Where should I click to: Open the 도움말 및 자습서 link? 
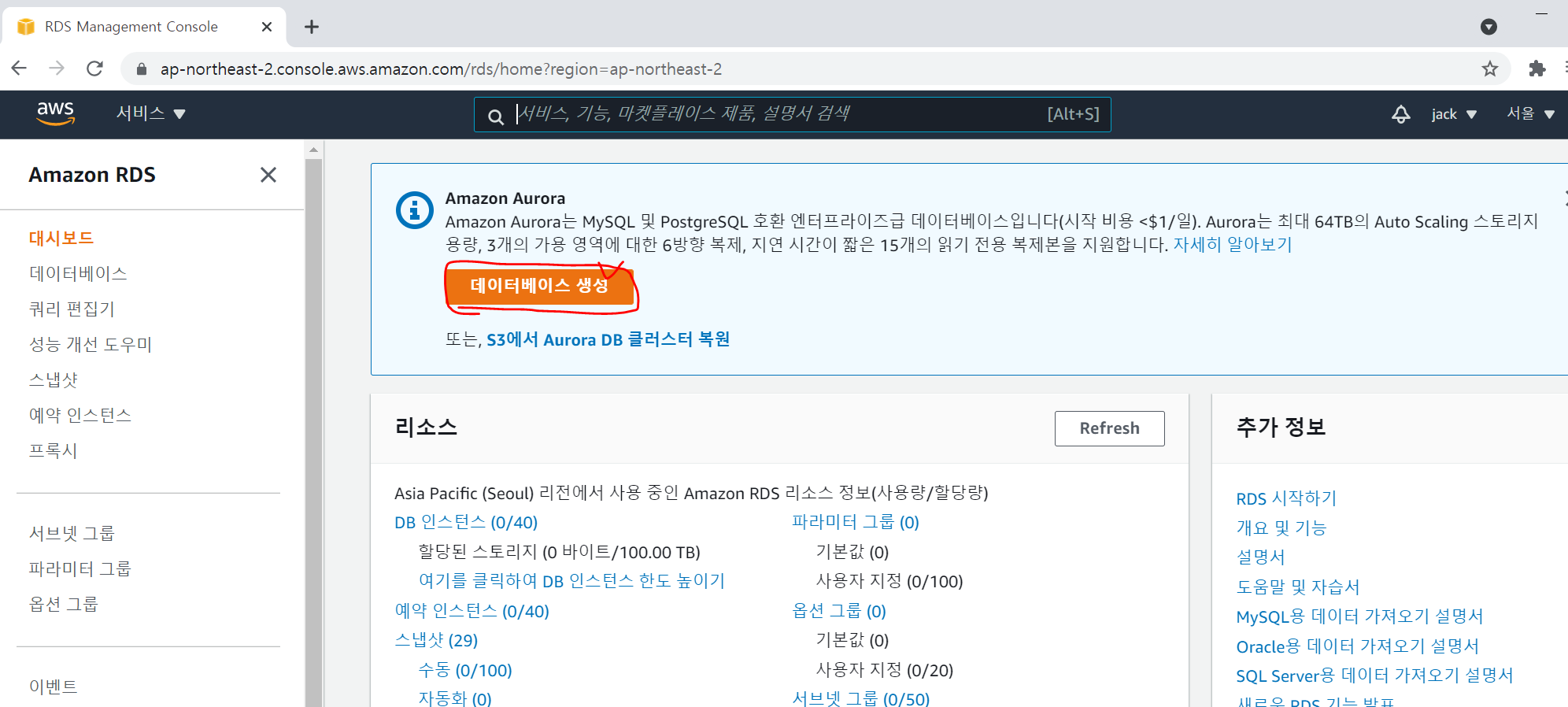point(1298,587)
